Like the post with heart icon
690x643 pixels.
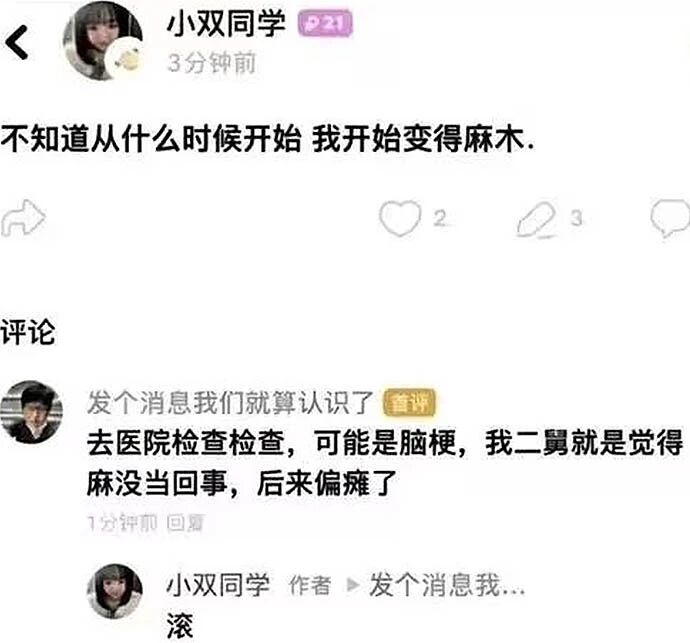tap(400, 218)
